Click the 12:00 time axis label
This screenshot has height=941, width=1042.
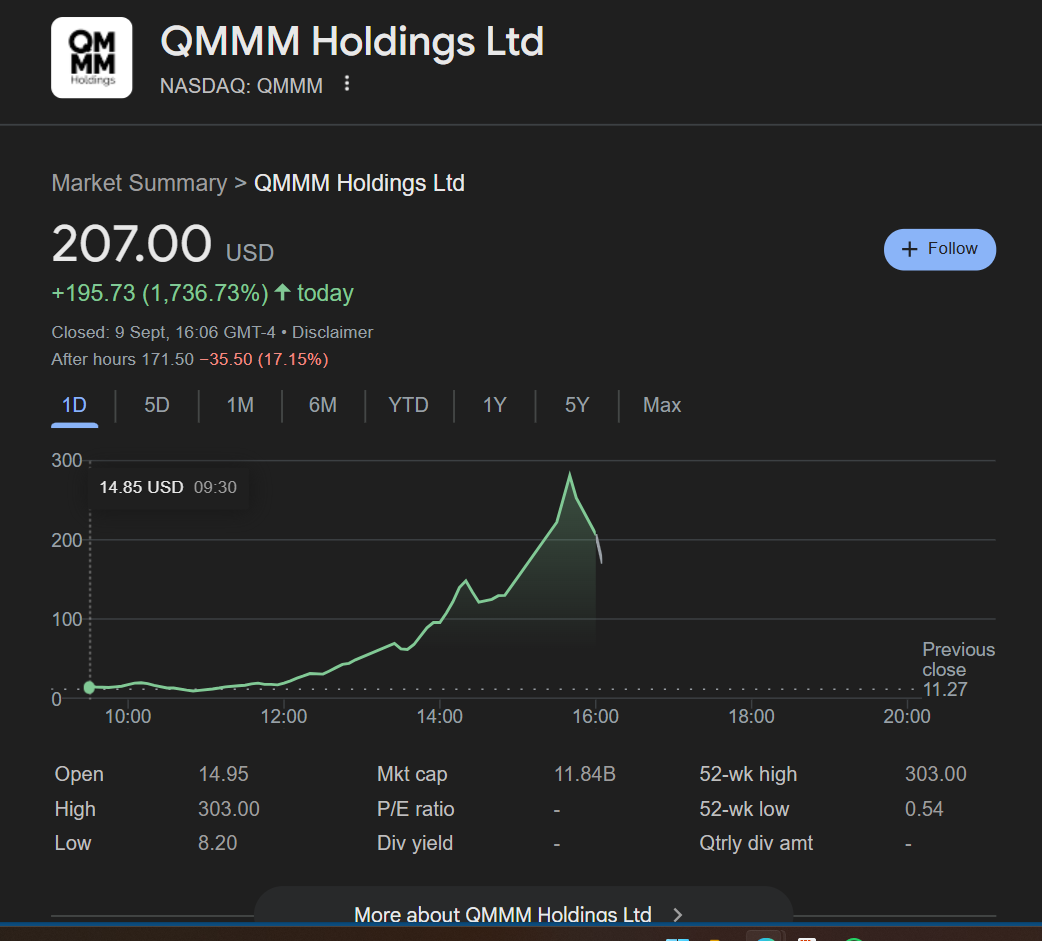click(284, 716)
